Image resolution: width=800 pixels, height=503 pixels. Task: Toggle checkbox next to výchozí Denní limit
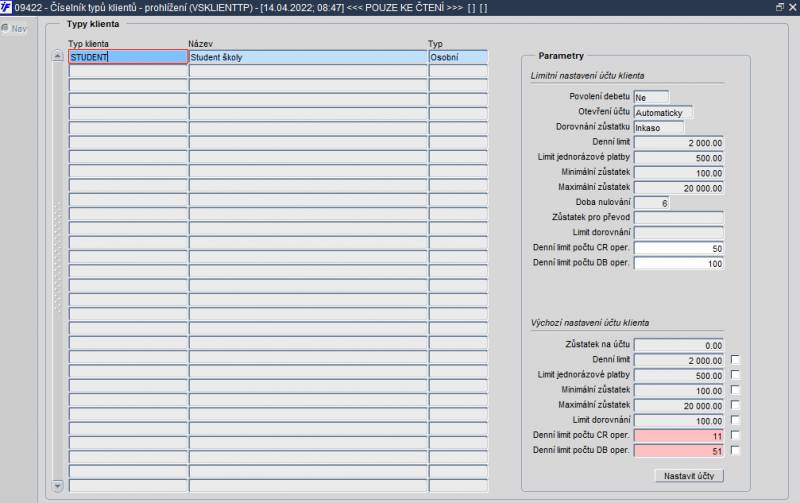[735, 360]
